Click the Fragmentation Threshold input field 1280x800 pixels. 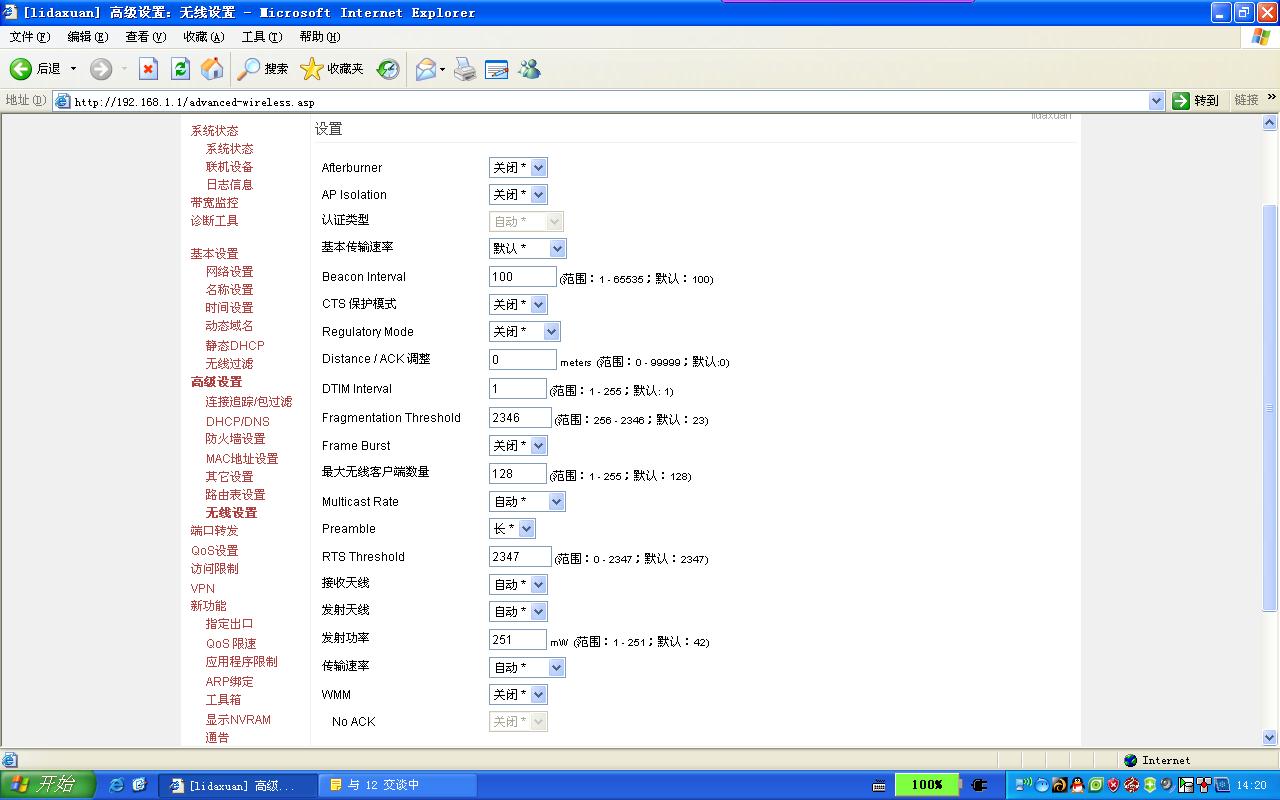pos(520,417)
